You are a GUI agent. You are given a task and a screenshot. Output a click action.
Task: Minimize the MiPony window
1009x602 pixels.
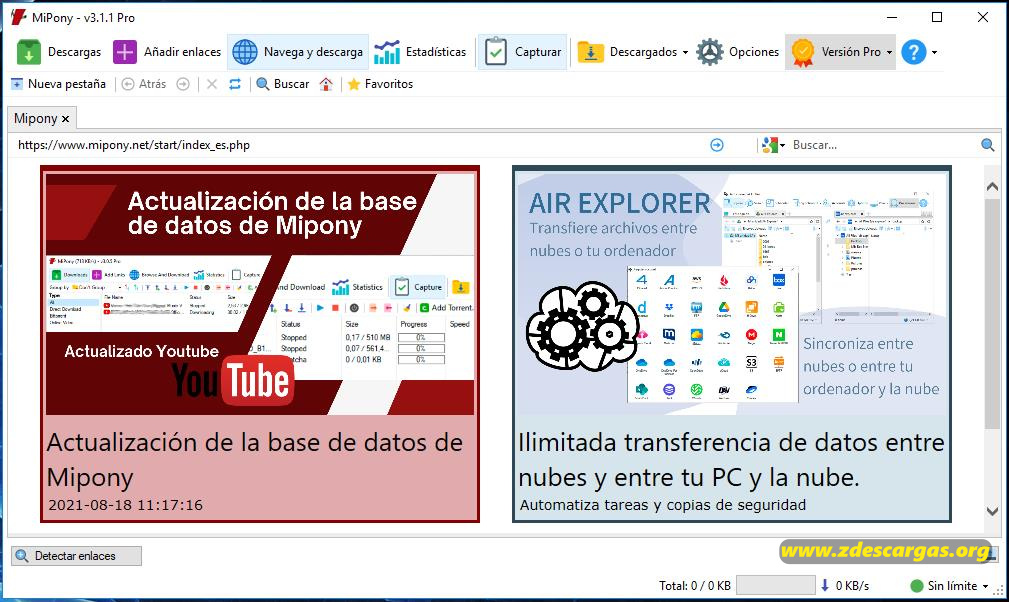coord(892,17)
